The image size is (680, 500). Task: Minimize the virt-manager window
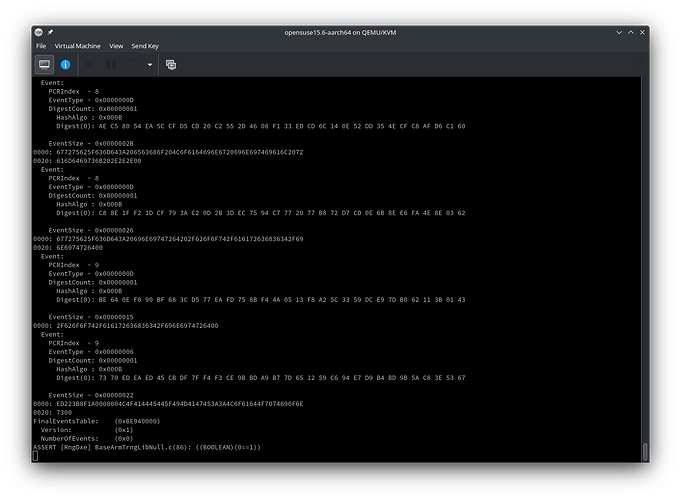(619, 33)
